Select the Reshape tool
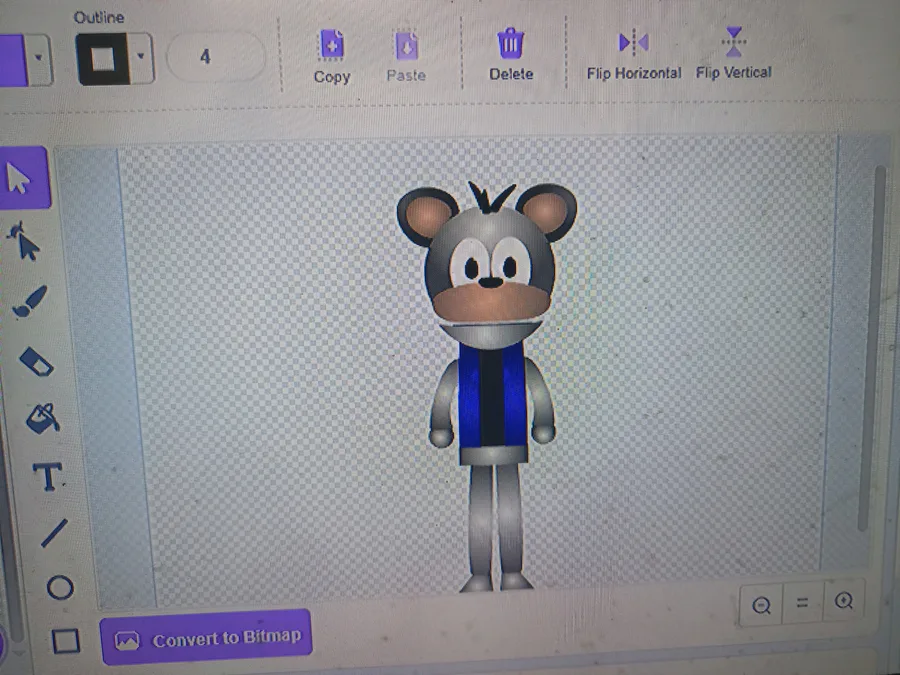Screen dimensions: 900x675 point(24,241)
